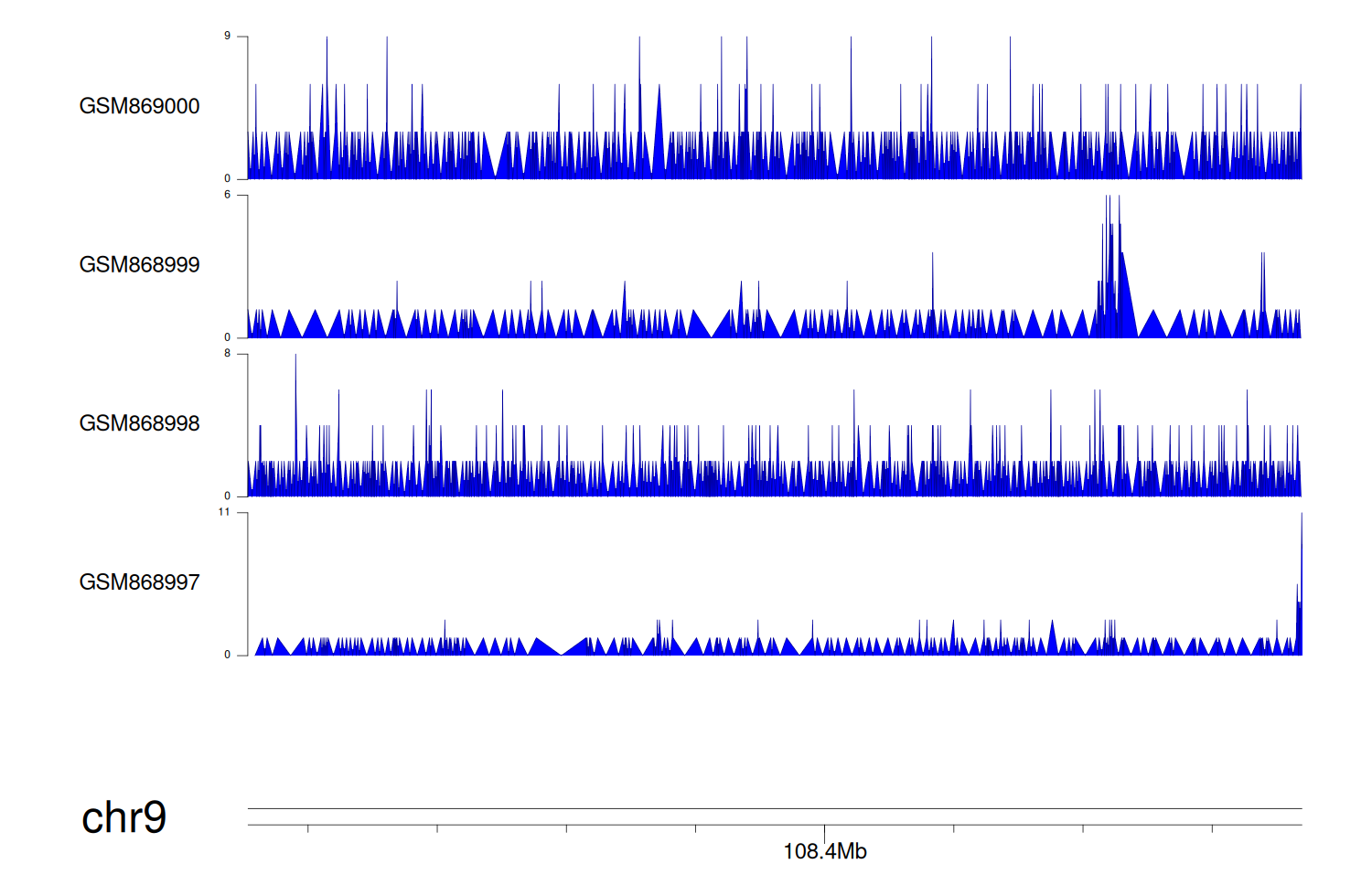Click the chr9 ideogram line above the axis
Screen dimensions: 1372x896
(x=774, y=808)
